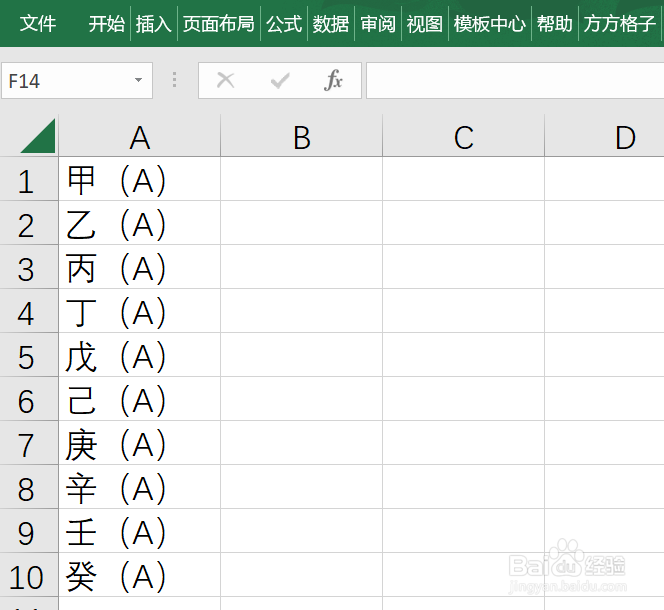
Task: Click inside the formula bar input
Action: [x=515, y=80]
